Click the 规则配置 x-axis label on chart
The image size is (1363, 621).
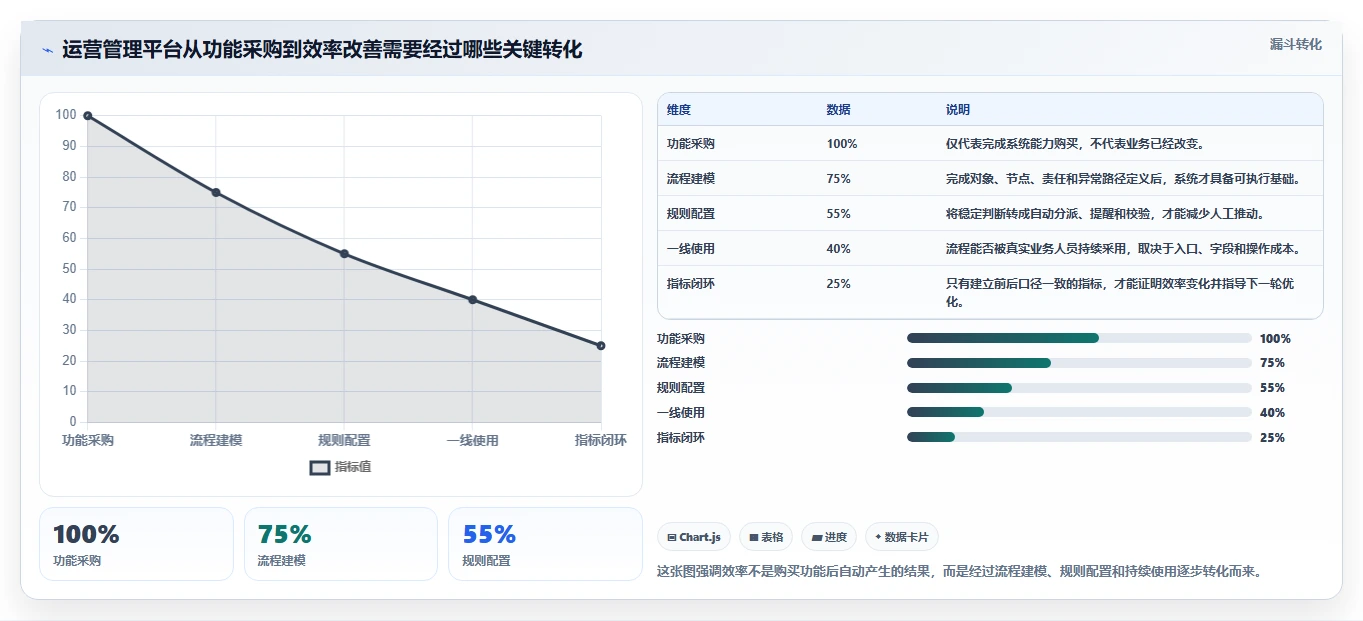tap(344, 441)
